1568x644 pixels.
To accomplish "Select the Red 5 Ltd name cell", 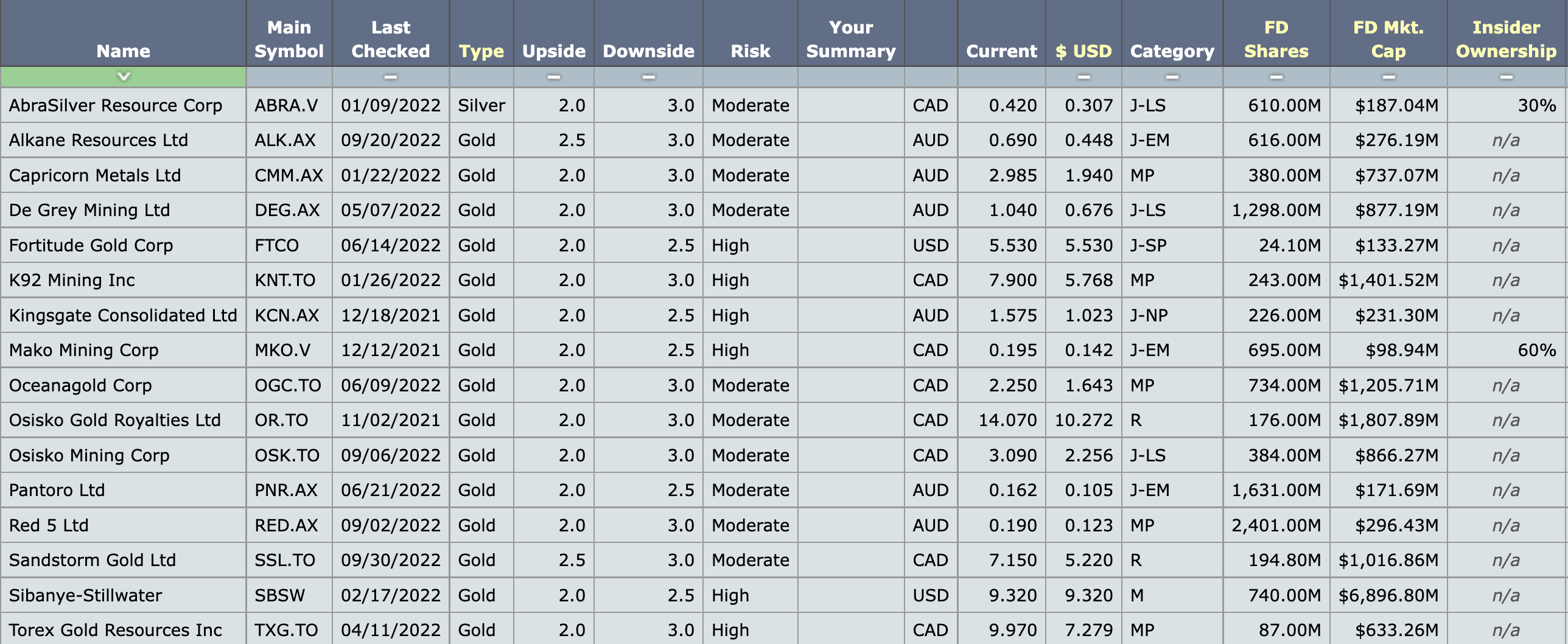I will point(124,525).
